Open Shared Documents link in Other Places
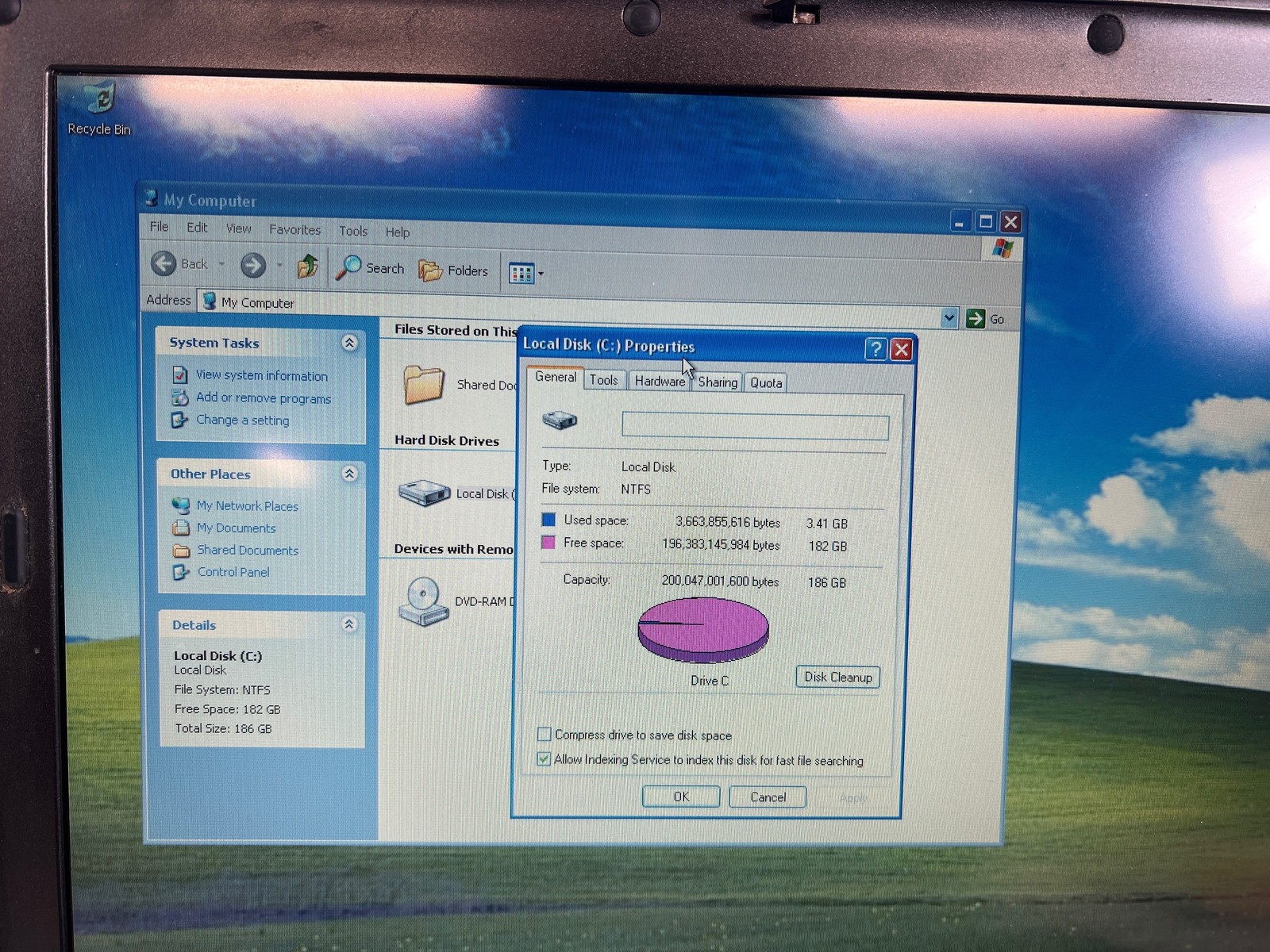Image resolution: width=1270 pixels, height=952 pixels. pyautogui.click(x=248, y=551)
